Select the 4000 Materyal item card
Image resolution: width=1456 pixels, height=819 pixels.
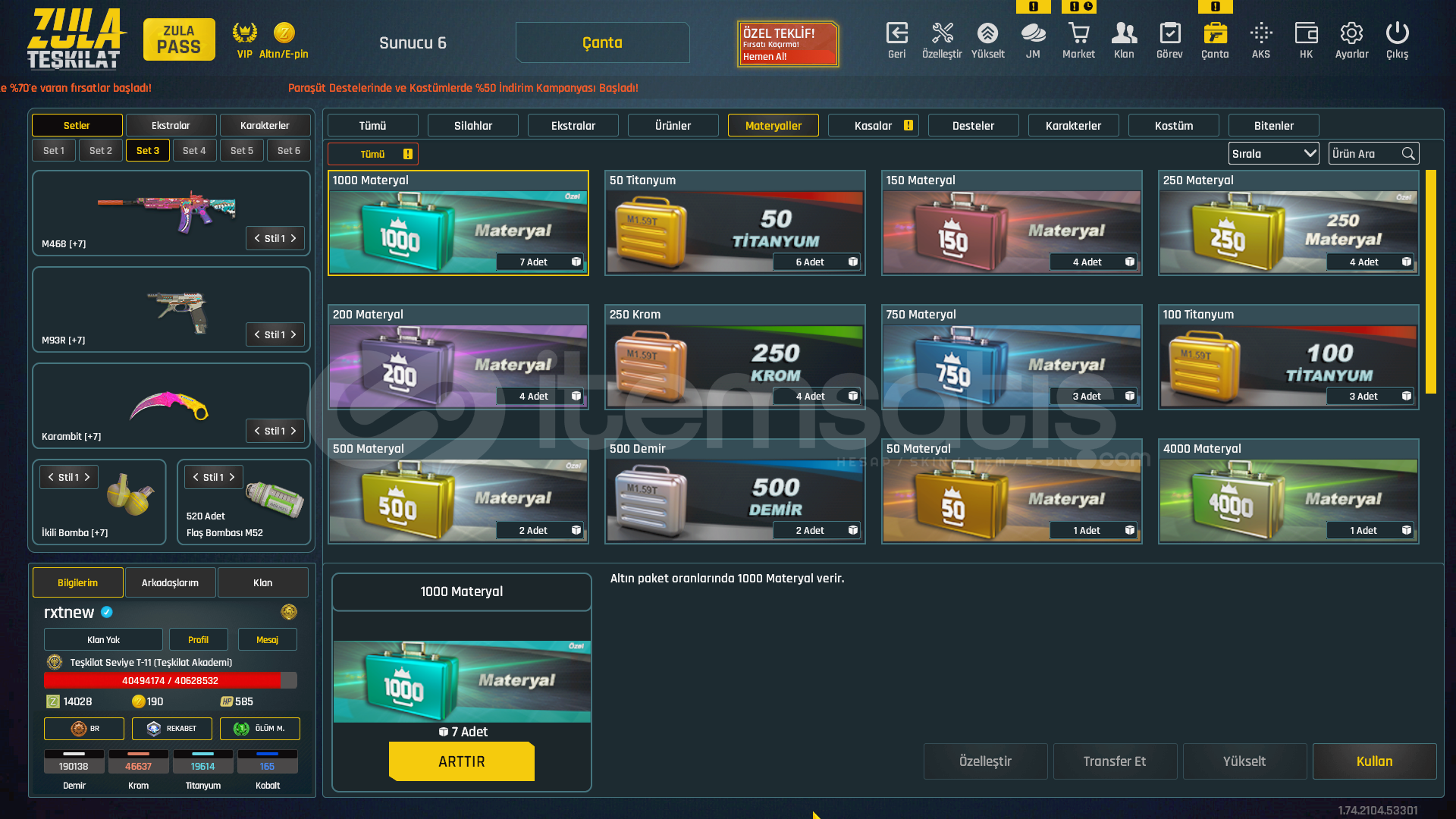pyautogui.click(x=1288, y=491)
